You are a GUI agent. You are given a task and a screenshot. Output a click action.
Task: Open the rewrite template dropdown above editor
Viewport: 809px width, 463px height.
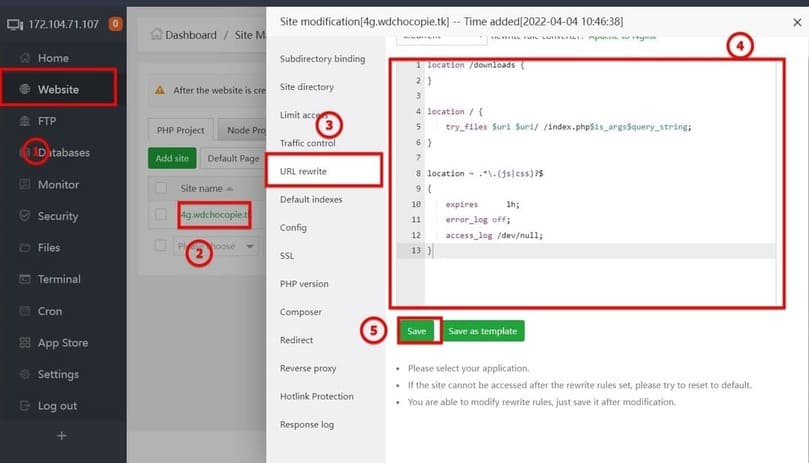click(x=438, y=36)
